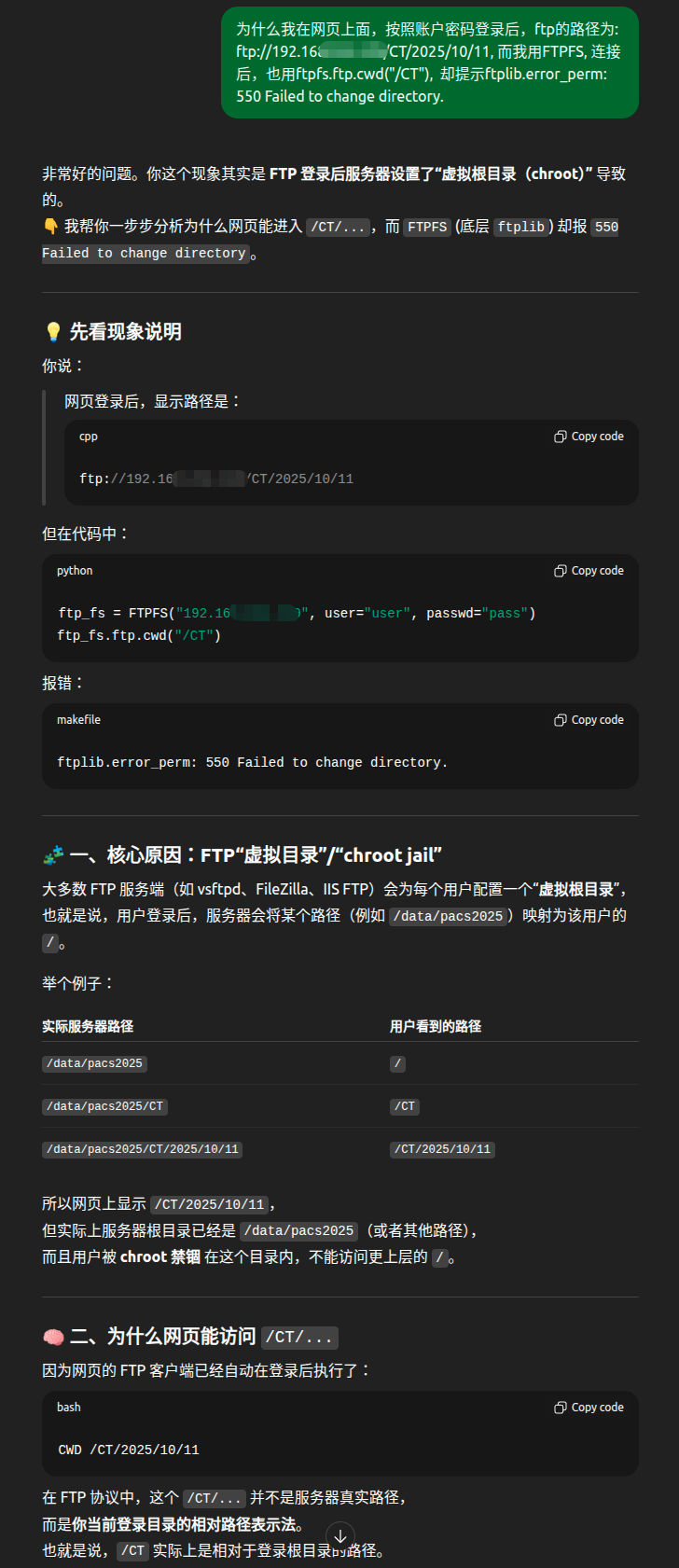The image size is (679, 1568).
Task: Click the pointing-down emoji in the intro paragraph
Action: (49, 226)
